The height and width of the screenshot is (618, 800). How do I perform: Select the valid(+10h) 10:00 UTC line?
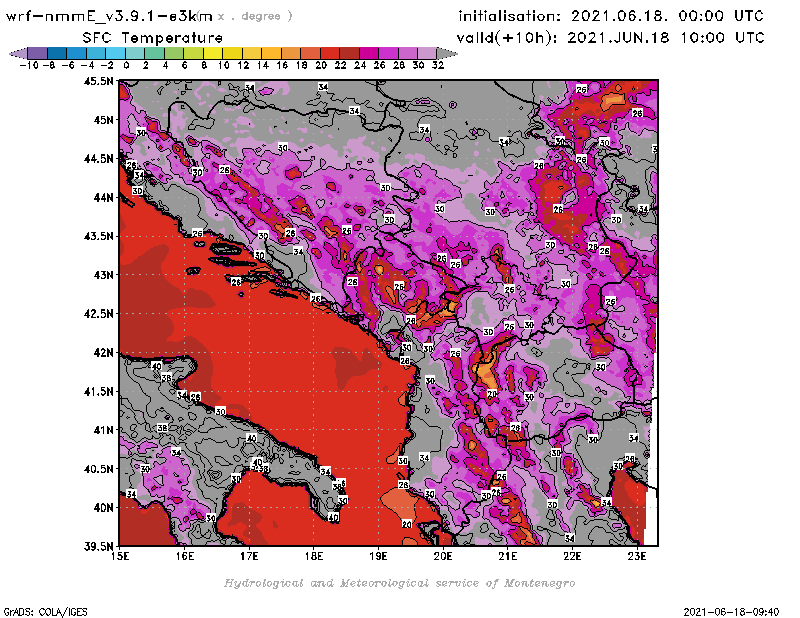(611, 38)
